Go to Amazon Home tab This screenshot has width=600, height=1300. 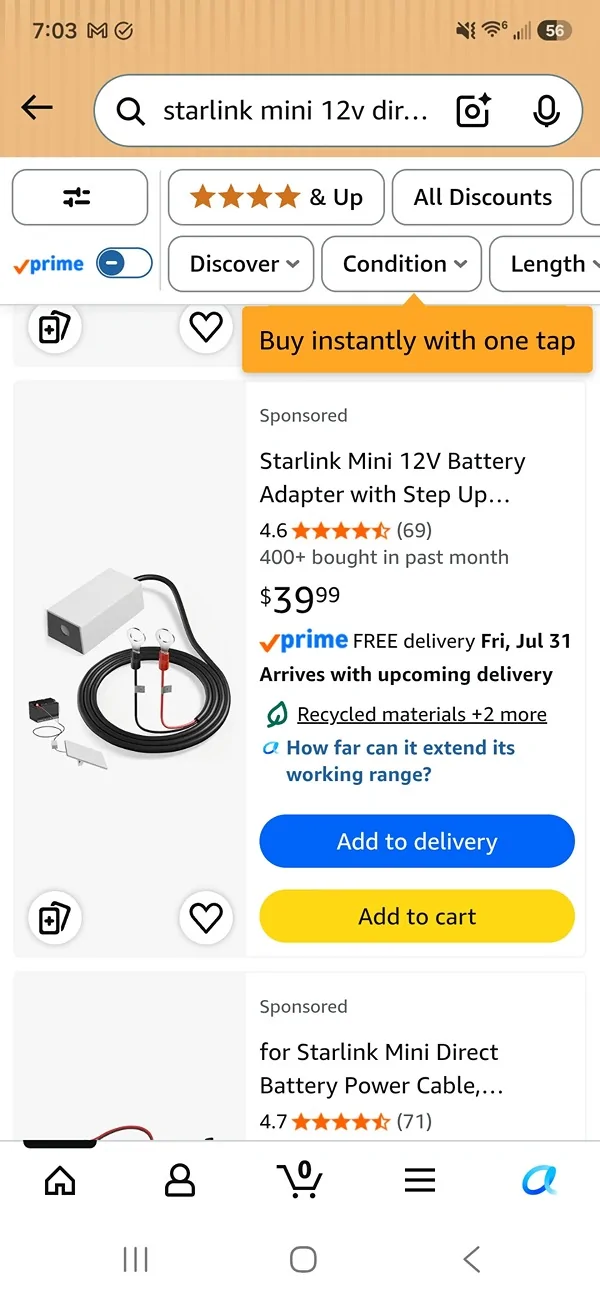coord(60,1181)
